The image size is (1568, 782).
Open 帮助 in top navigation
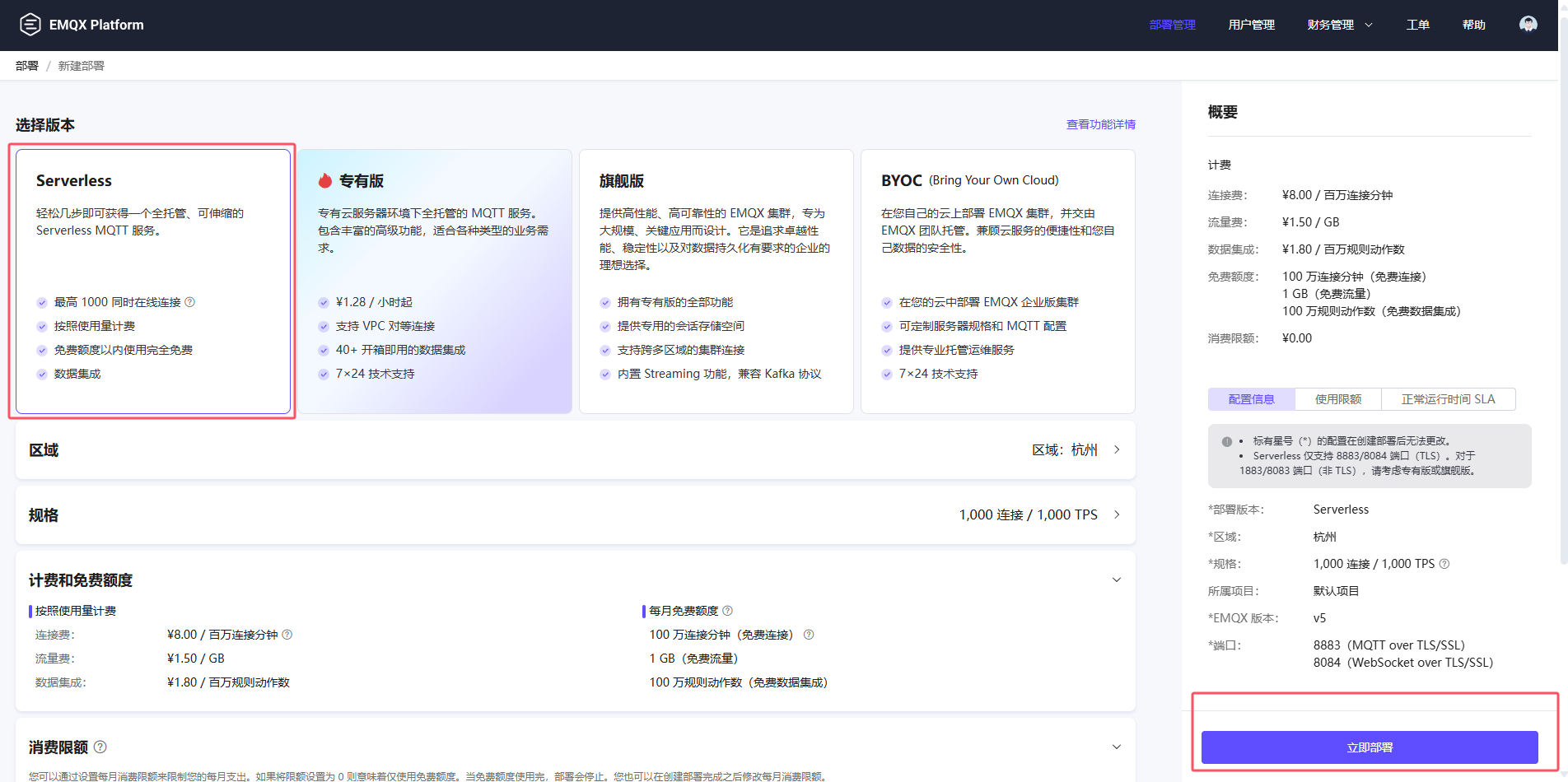tap(1473, 25)
